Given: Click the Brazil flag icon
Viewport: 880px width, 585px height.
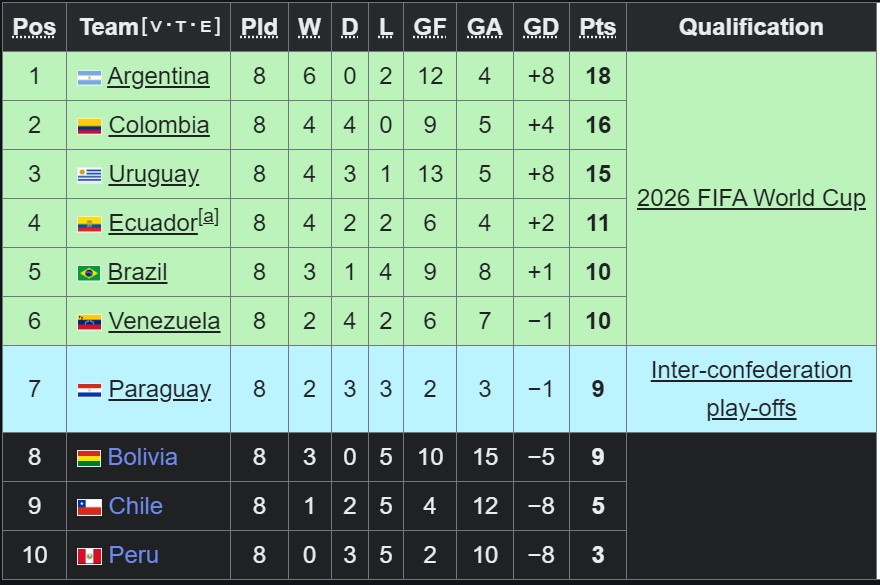Looking at the screenshot, I should pyautogui.click(x=89, y=273).
